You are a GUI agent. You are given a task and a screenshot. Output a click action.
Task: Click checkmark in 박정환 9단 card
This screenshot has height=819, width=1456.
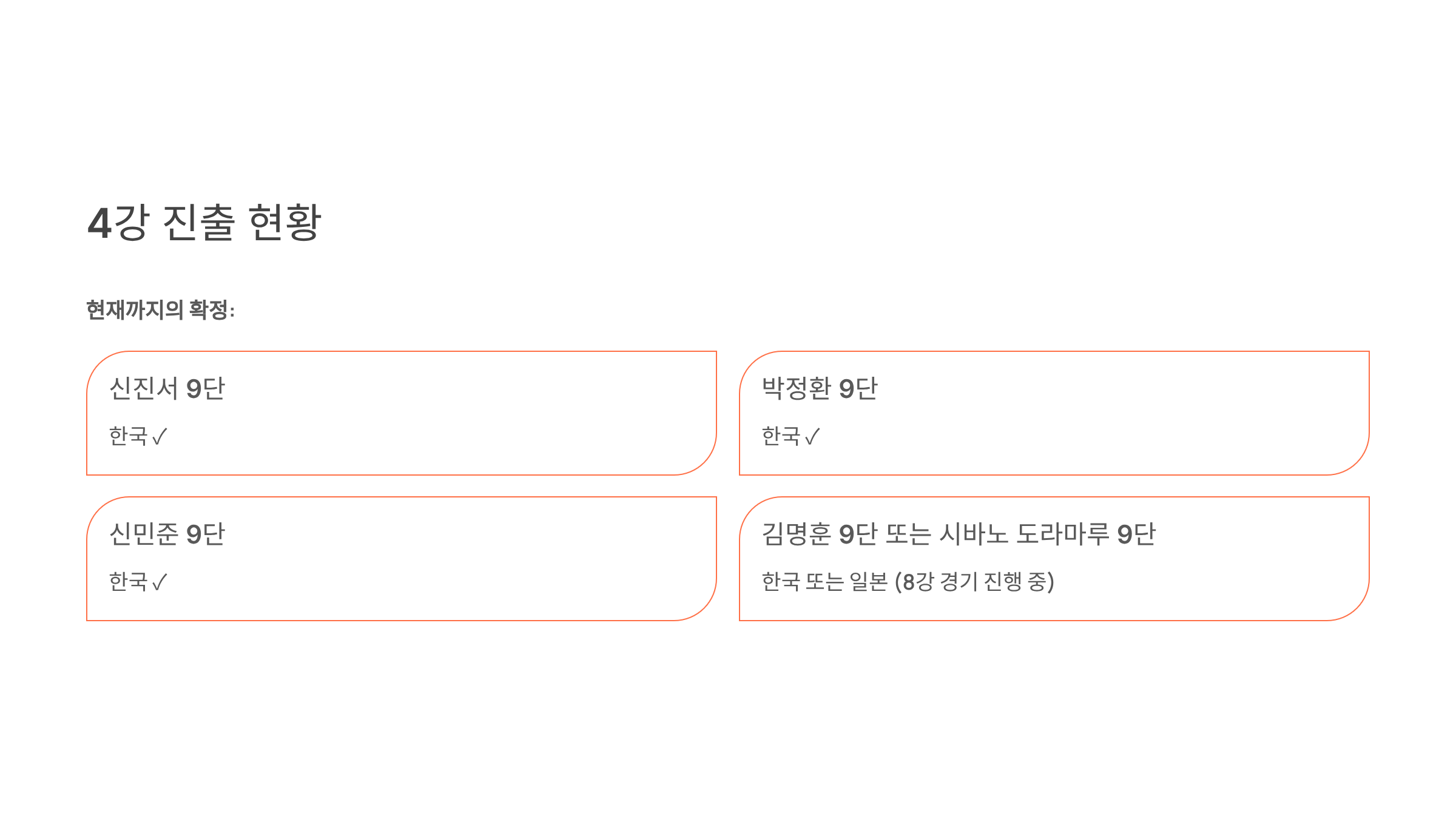[x=812, y=437]
